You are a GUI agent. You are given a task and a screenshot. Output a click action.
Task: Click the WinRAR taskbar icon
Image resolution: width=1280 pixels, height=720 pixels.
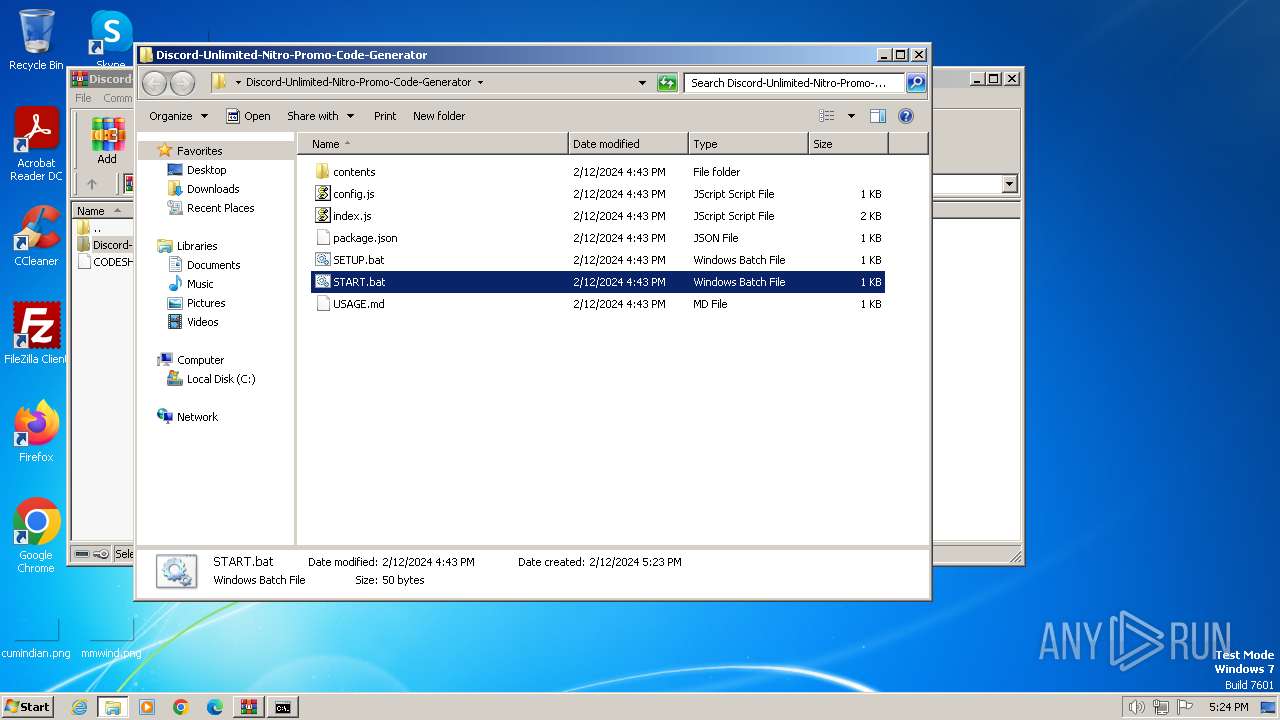(x=249, y=707)
